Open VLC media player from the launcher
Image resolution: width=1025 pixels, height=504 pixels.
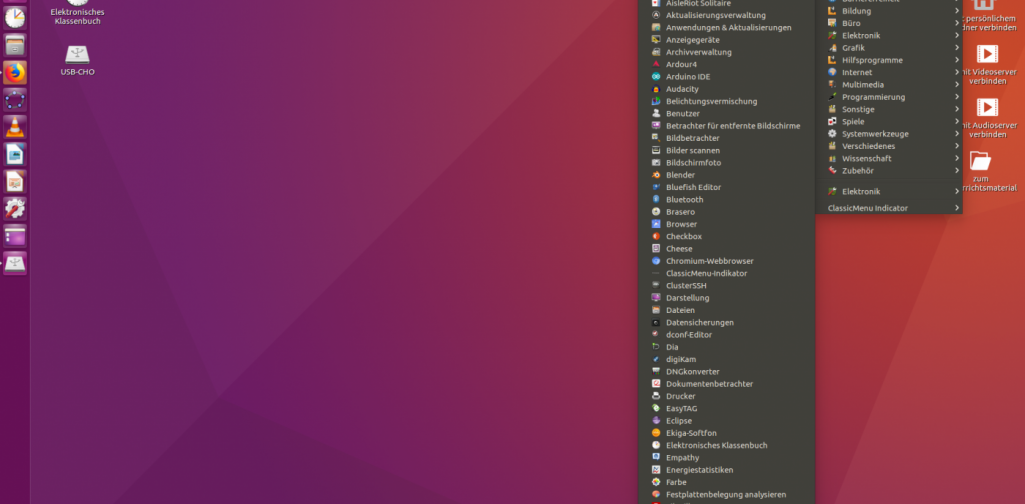pyautogui.click(x=15, y=127)
